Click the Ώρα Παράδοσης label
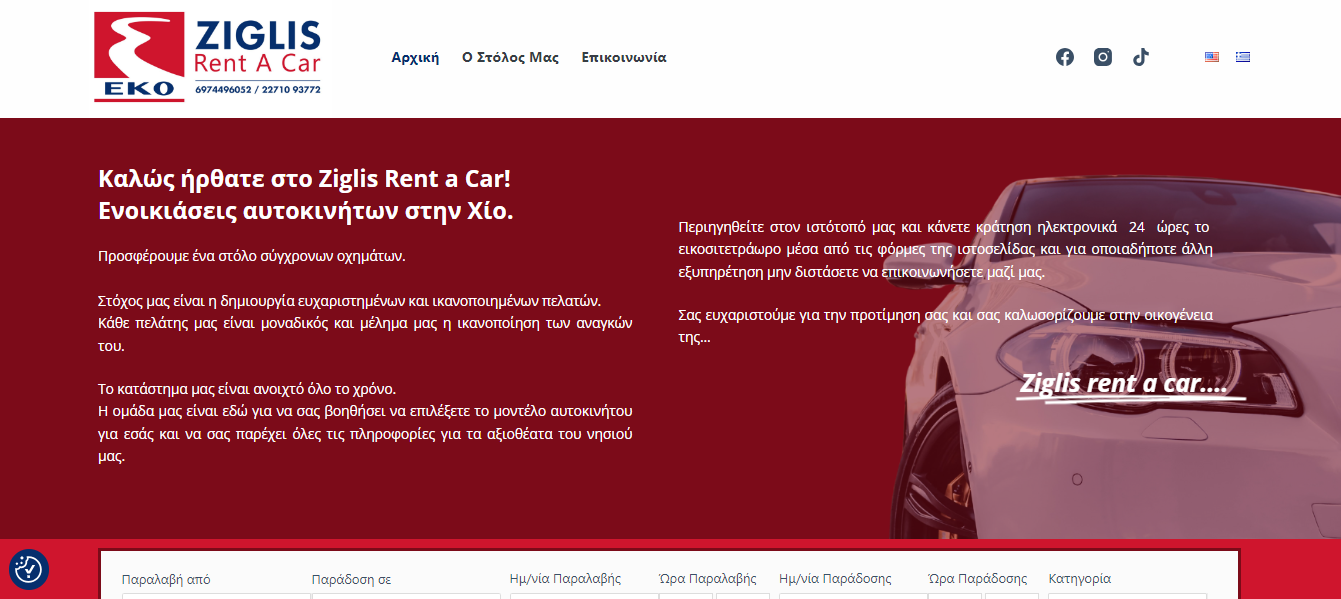This screenshot has width=1341, height=599. pos(977,579)
